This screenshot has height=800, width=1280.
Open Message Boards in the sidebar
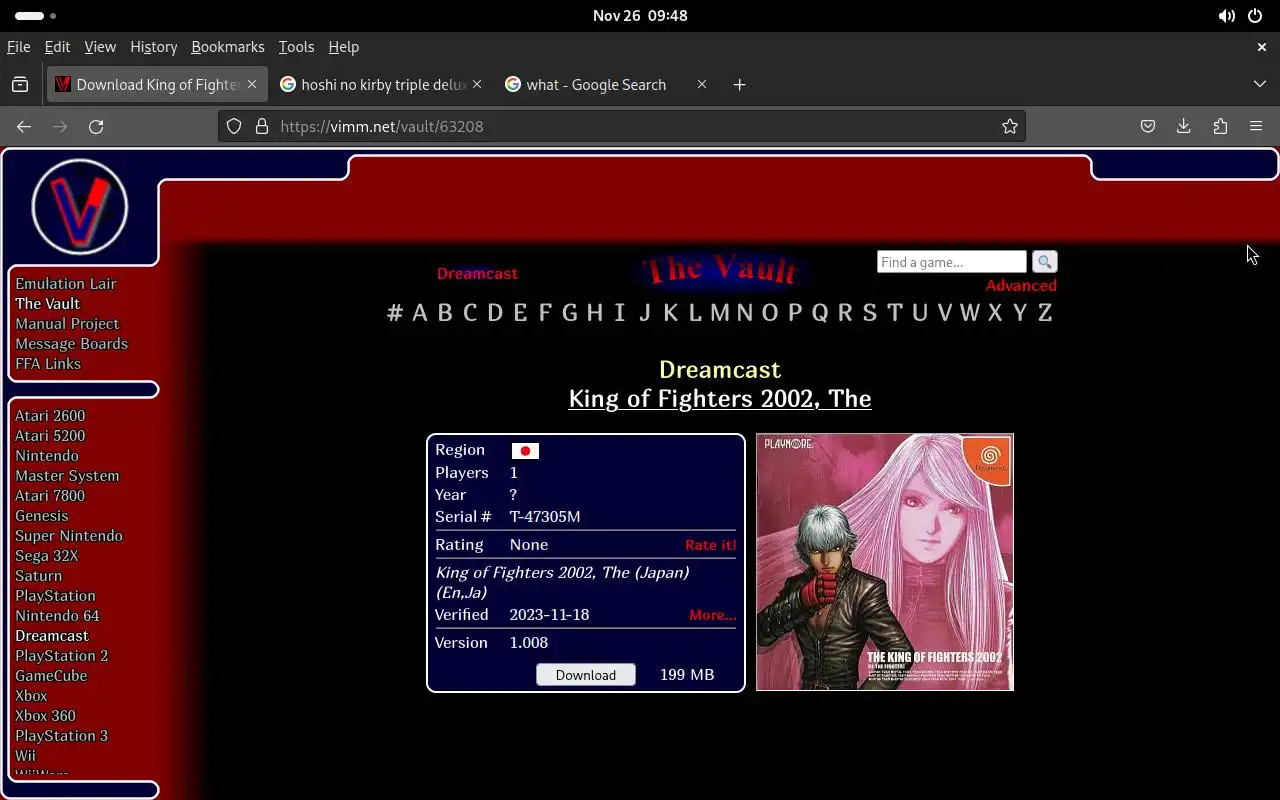point(71,344)
